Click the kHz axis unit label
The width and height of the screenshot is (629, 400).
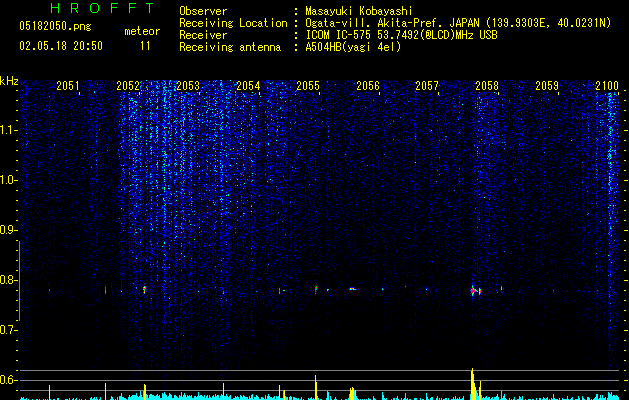point(9,81)
